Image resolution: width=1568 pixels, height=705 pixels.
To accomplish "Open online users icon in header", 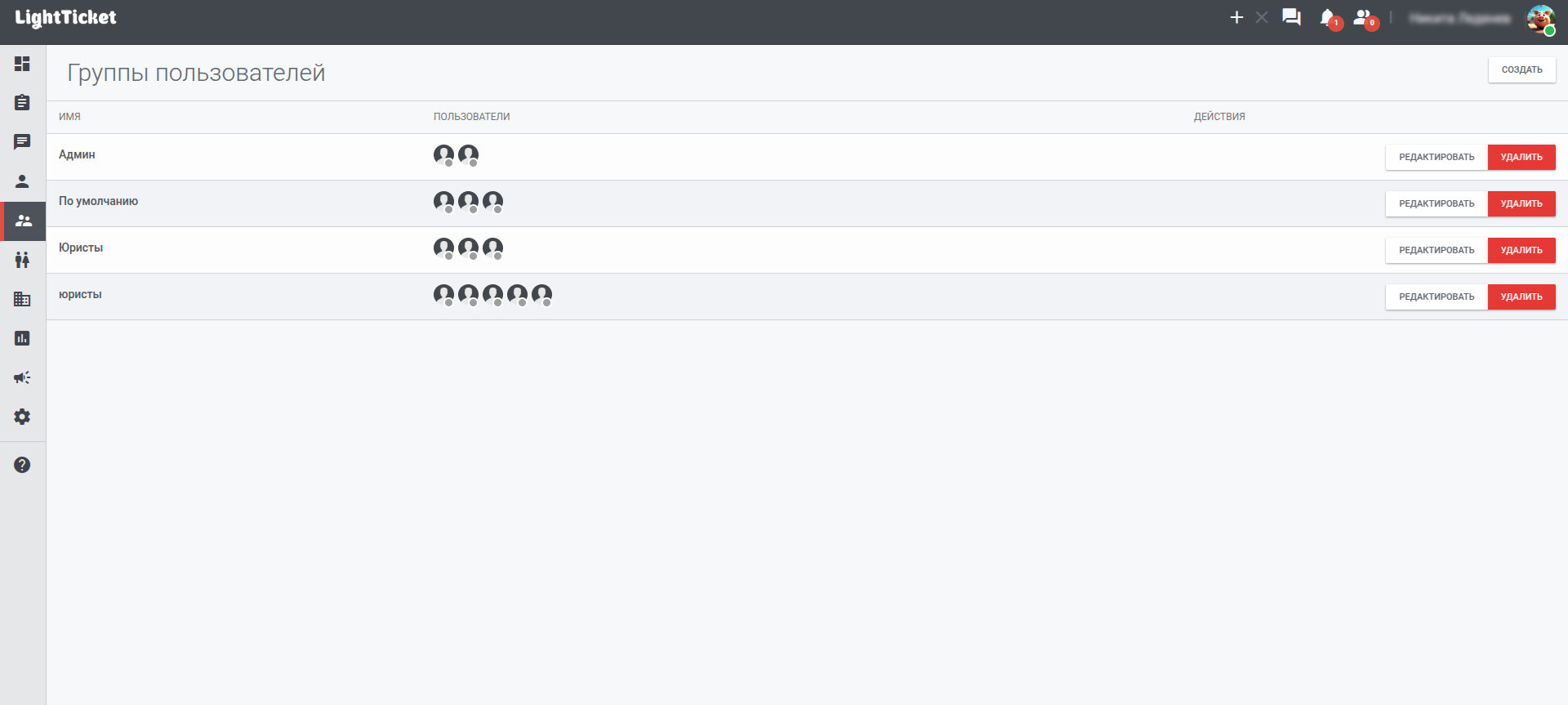I will coord(1363,18).
